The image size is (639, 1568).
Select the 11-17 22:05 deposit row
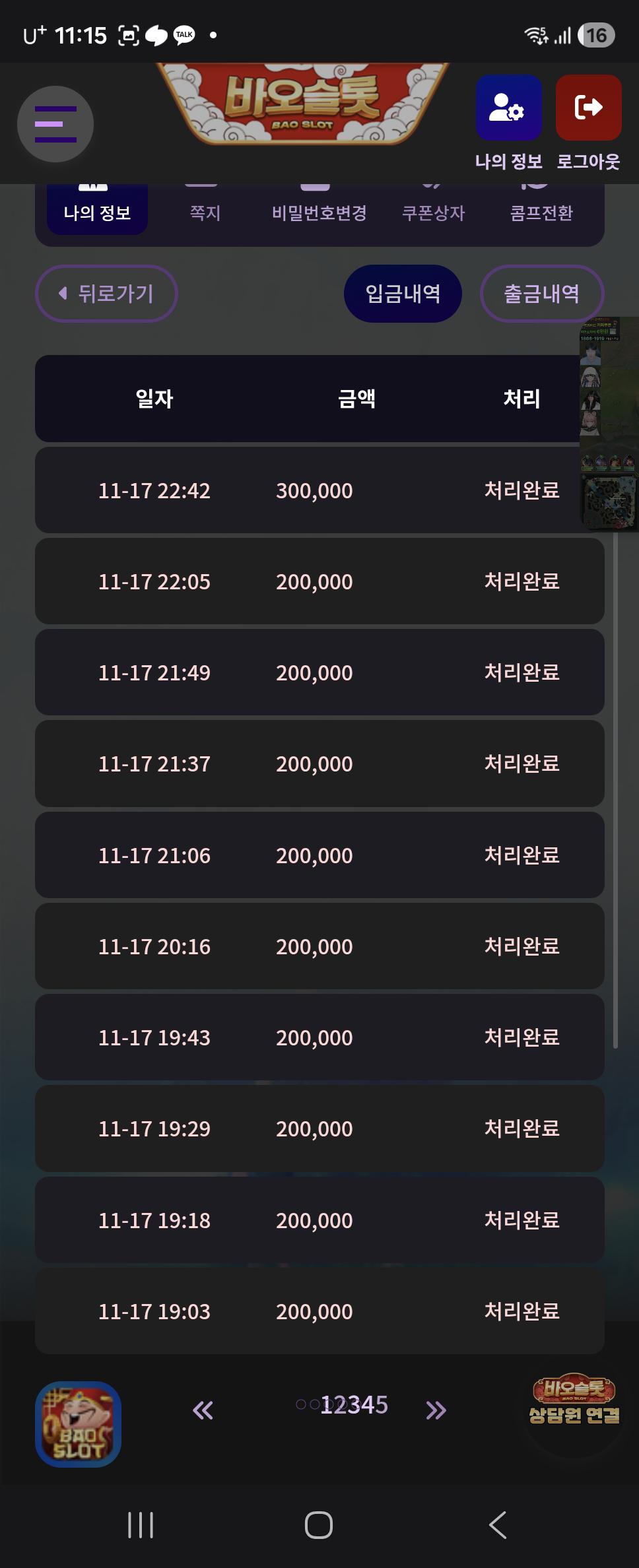click(319, 581)
